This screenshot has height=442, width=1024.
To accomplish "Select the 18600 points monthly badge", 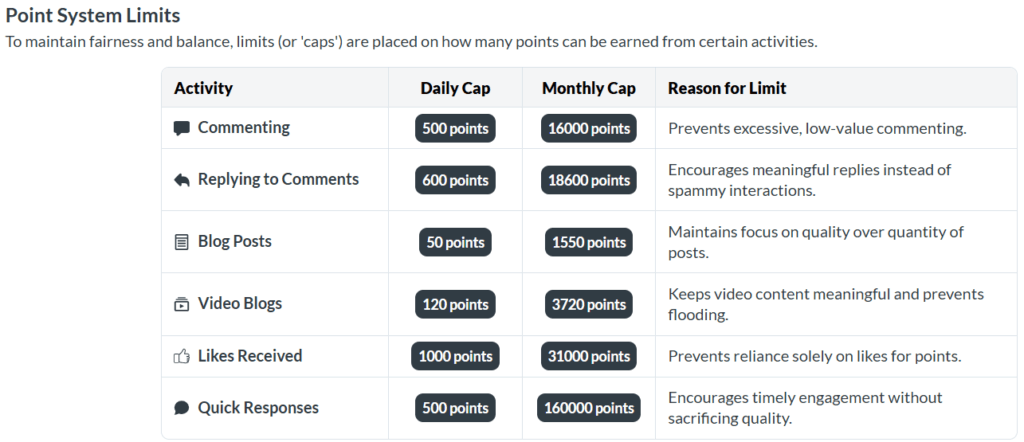I will point(589,180).
